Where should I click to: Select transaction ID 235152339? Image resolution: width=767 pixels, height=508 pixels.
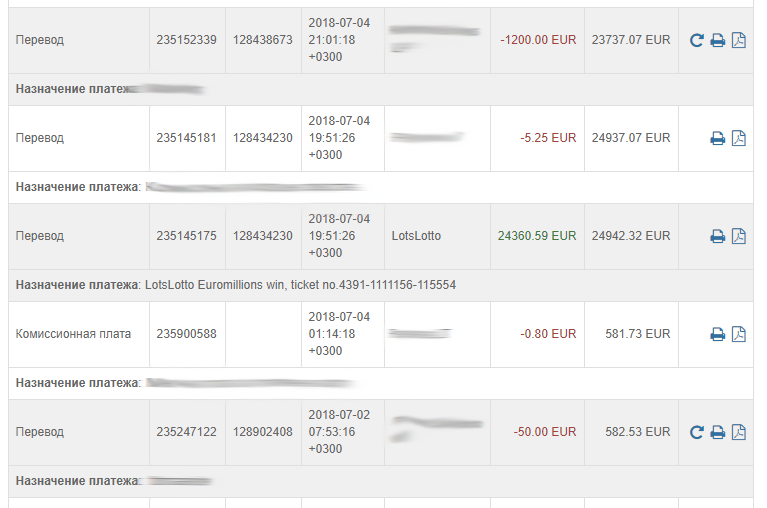[186, 40]
